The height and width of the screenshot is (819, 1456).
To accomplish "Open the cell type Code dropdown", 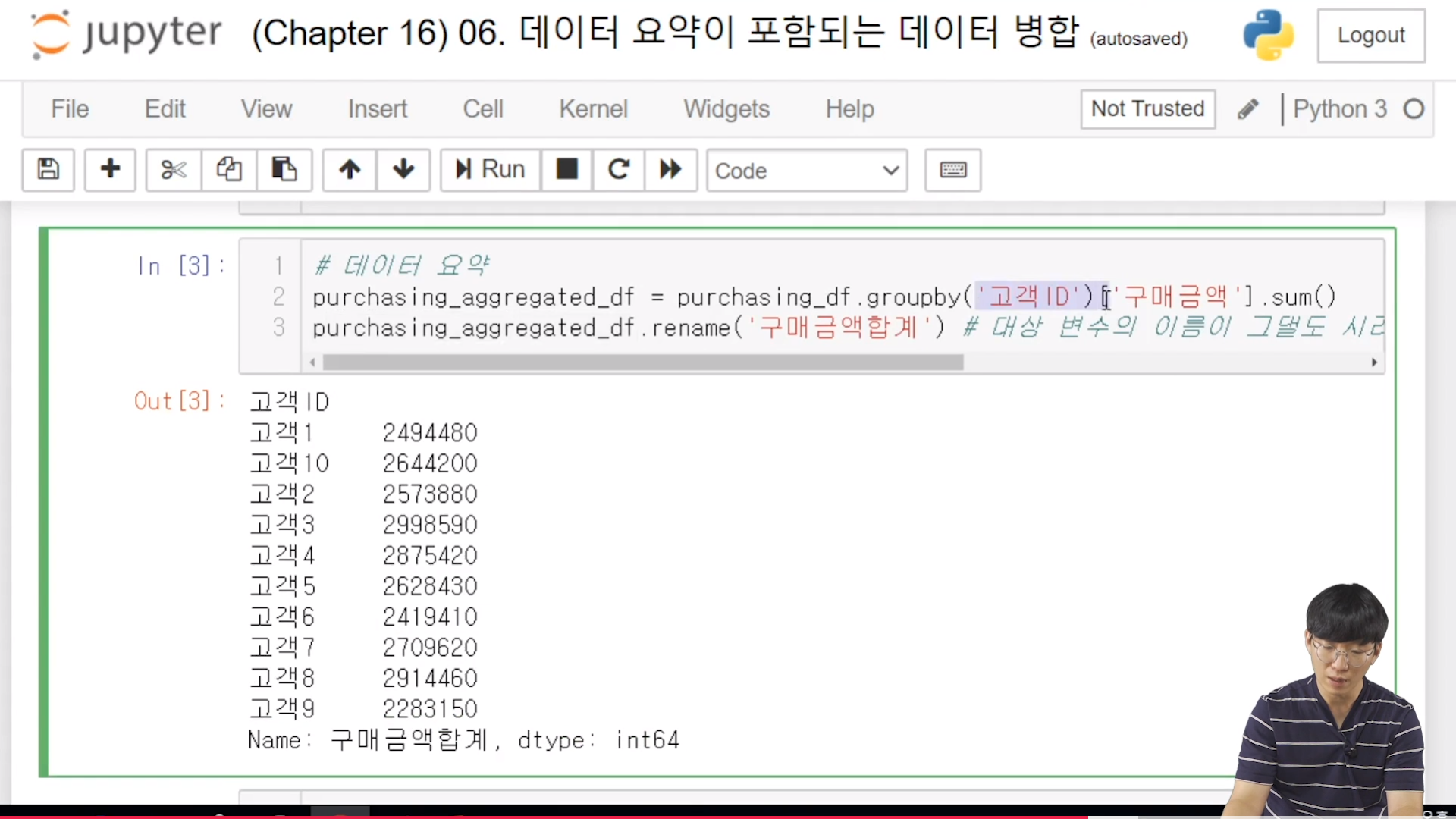I will pyautogui.click(x=807, y=171).
